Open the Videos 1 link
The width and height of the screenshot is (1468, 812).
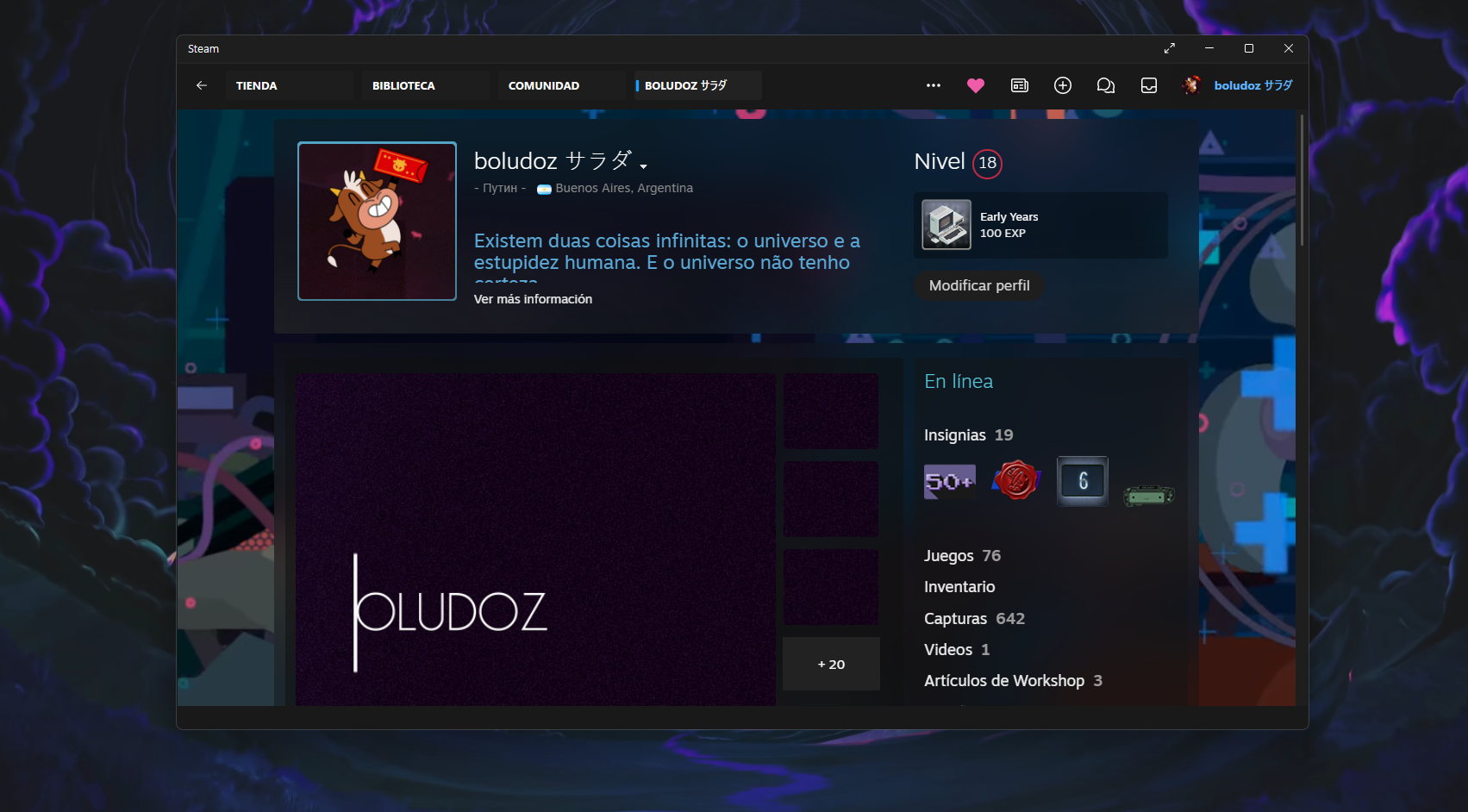[957, 650]
